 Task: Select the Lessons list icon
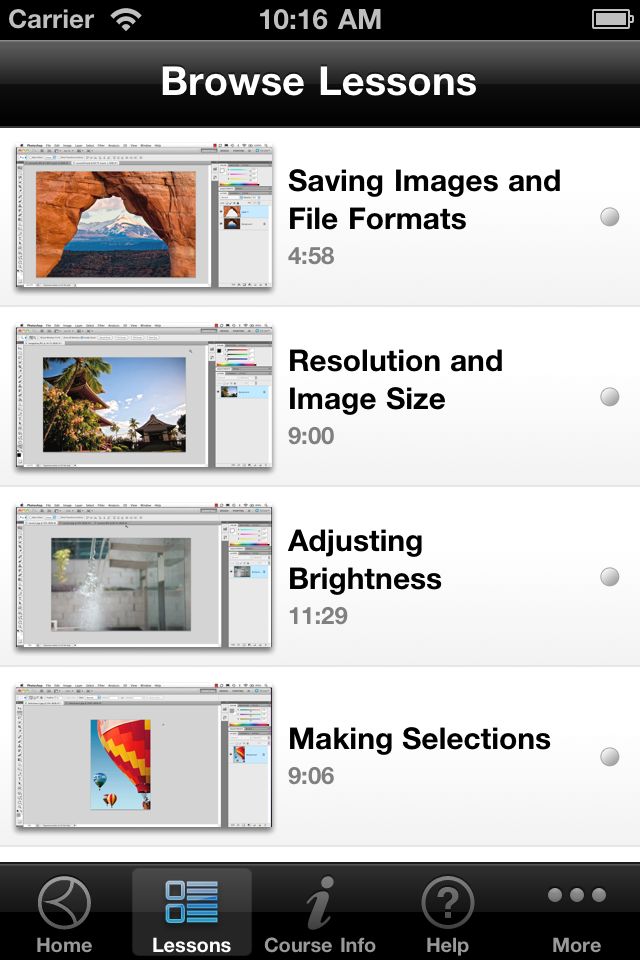tap(191, 902)
